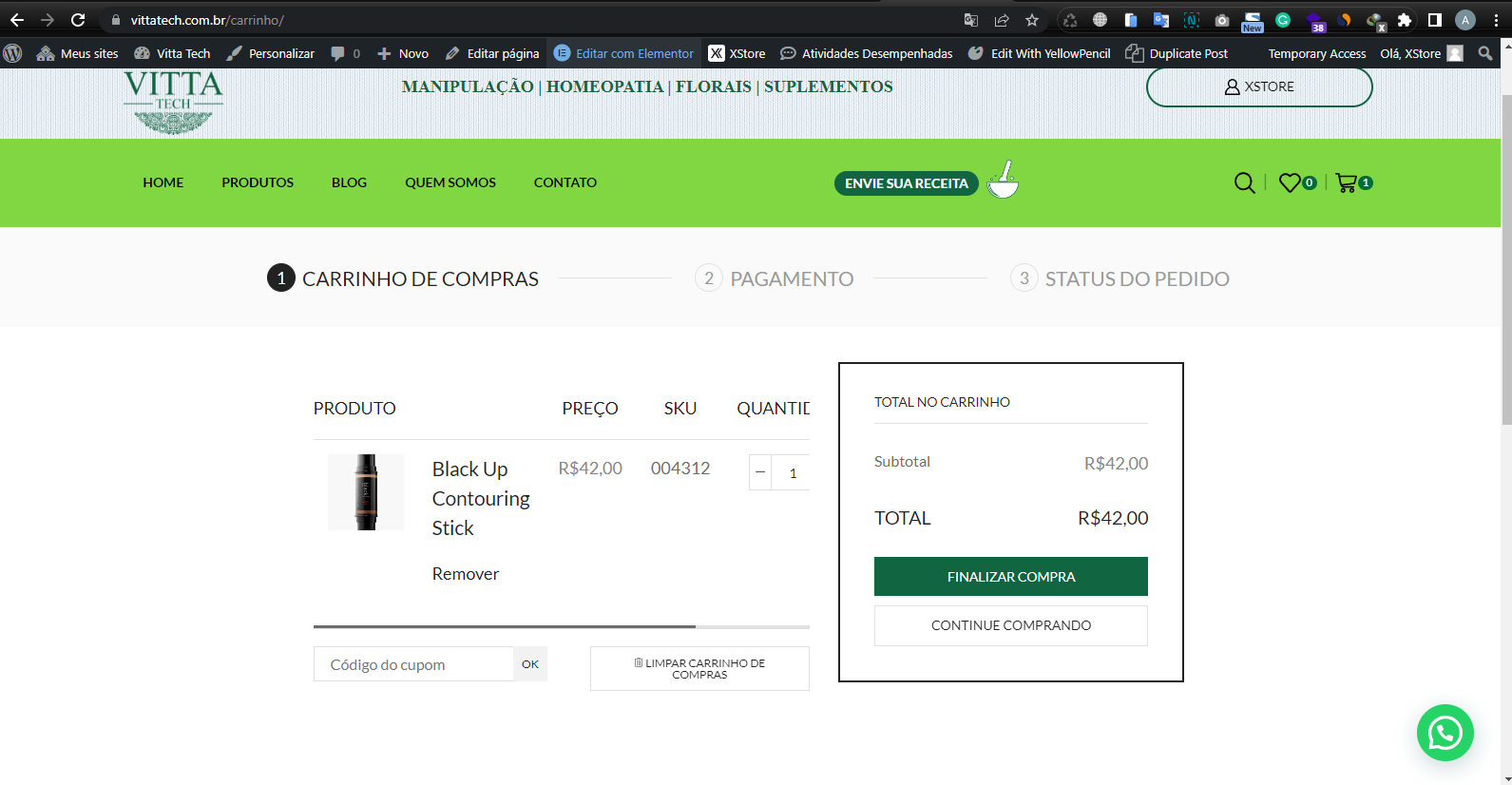
Task: Open the HOMEOPATIA category link
Action: 604,86
